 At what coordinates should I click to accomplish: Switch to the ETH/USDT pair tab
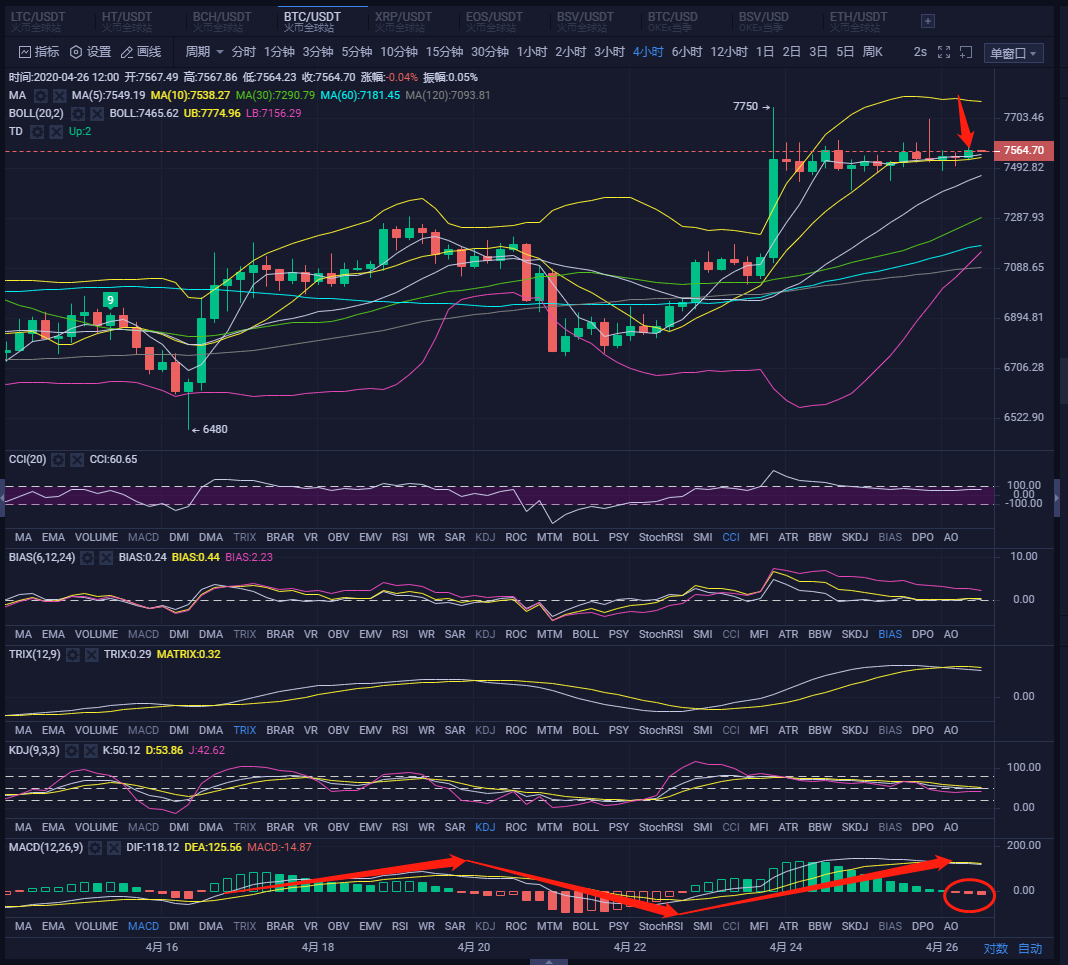click(857, 16)
